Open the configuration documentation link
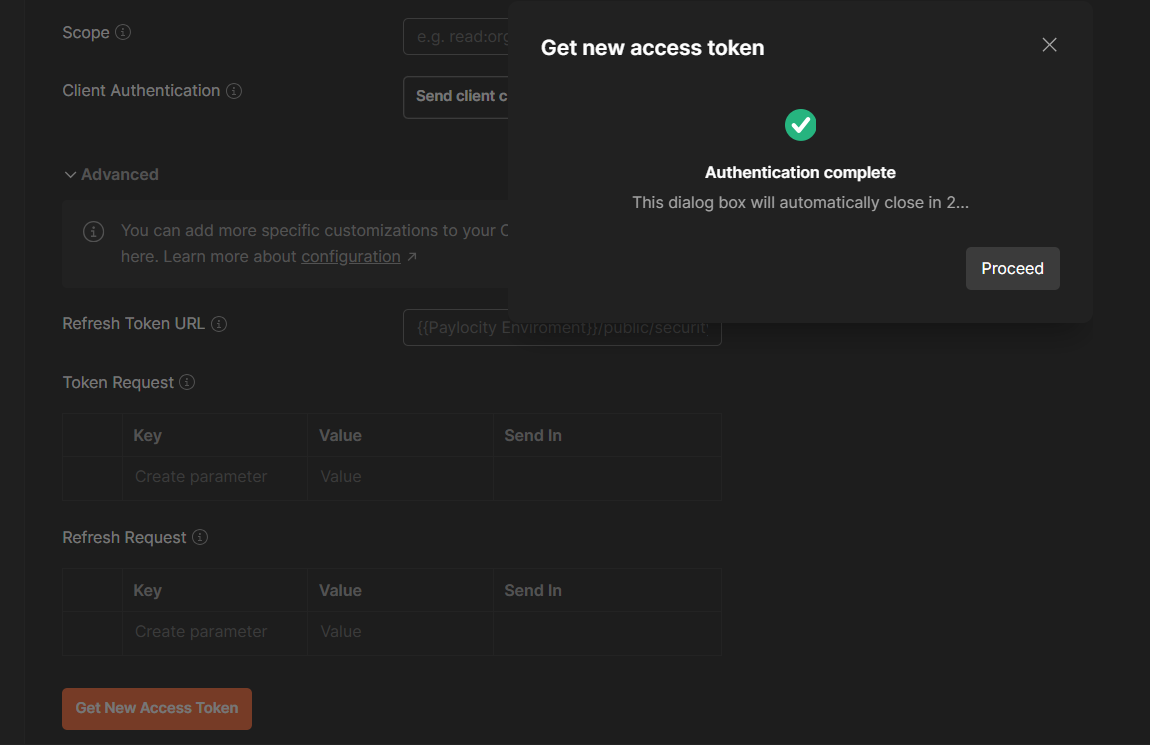Image resolution: width=1150 pixels, height=745 pixels. click(351, 257)
